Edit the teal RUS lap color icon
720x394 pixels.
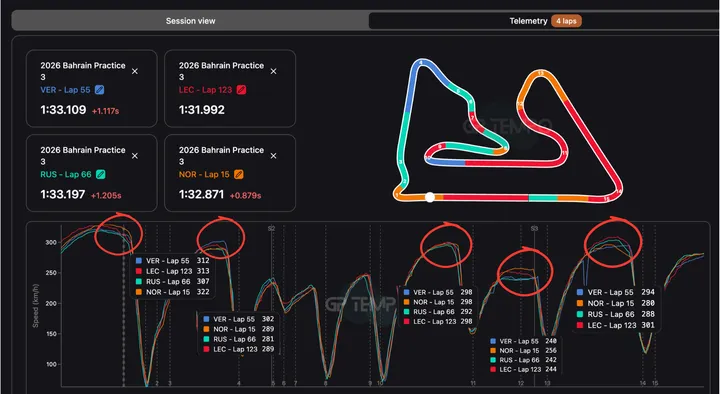(101, 174)
